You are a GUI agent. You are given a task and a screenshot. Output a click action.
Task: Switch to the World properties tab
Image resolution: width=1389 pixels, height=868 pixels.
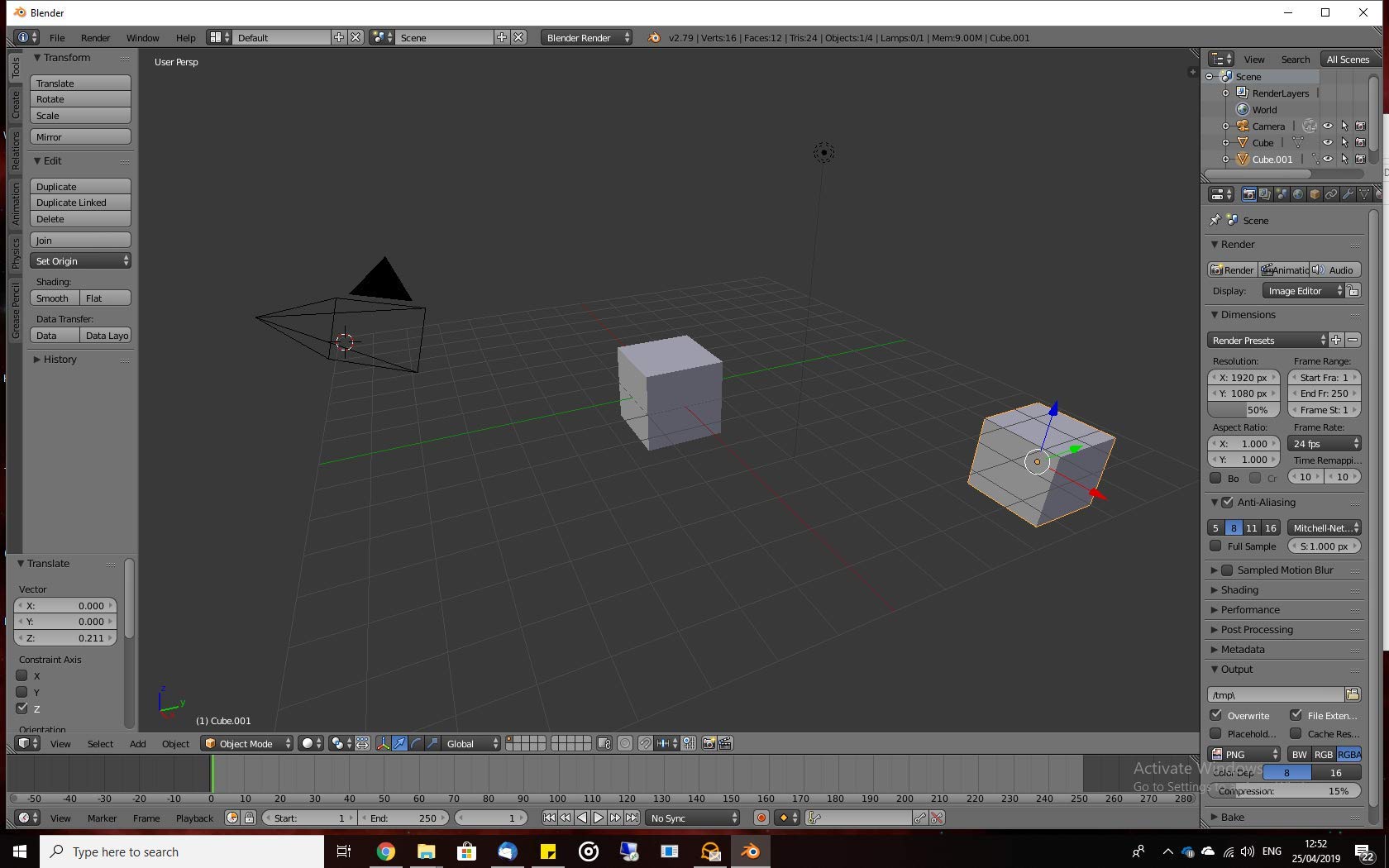click(x=1298, y=194)
